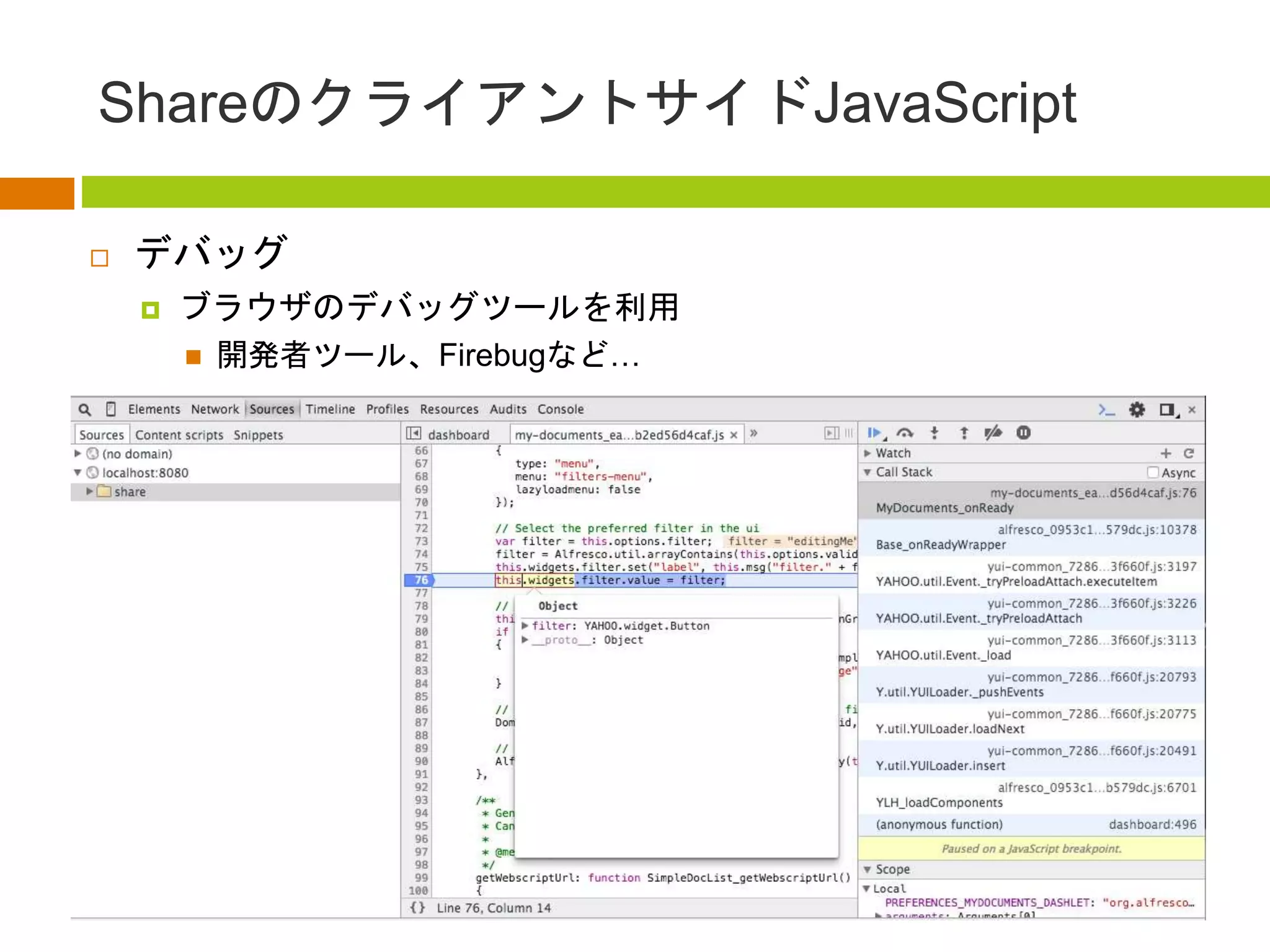This screenshot has width=1270, height=952.
Task: Select Y.util.YUILoader.insert stack frame
Action: point(1031,758)
